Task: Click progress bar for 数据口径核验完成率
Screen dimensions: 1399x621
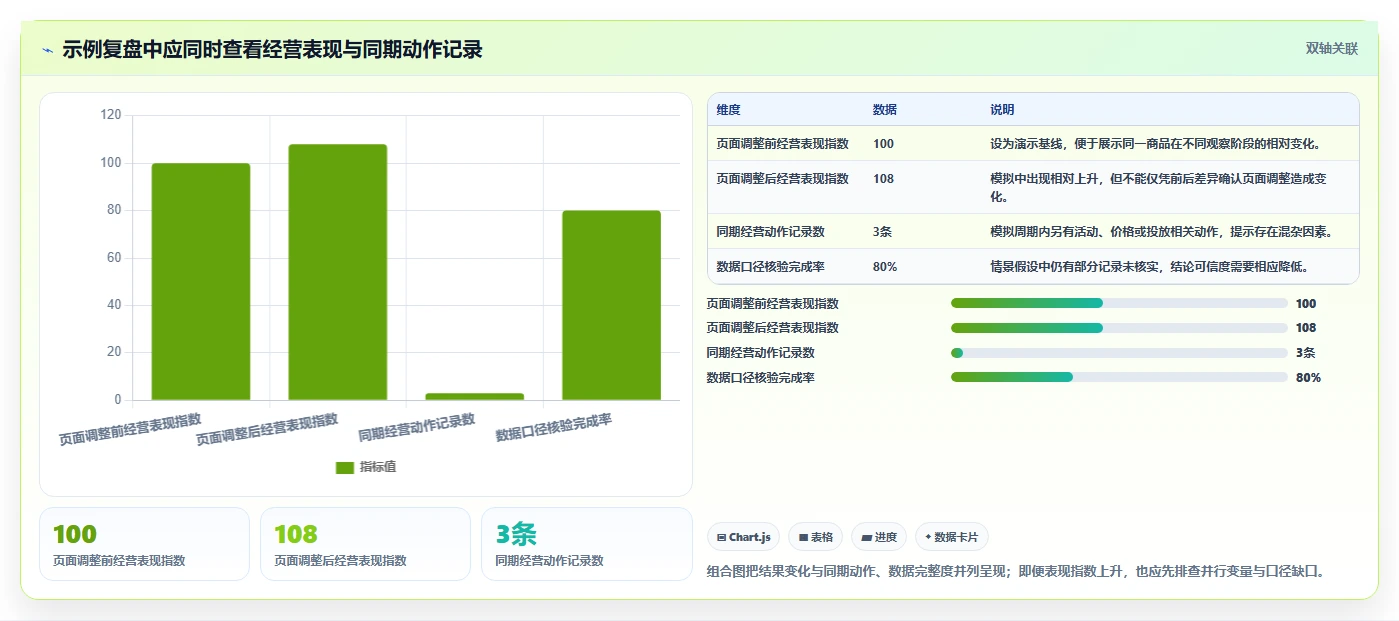Action: 1119,378
